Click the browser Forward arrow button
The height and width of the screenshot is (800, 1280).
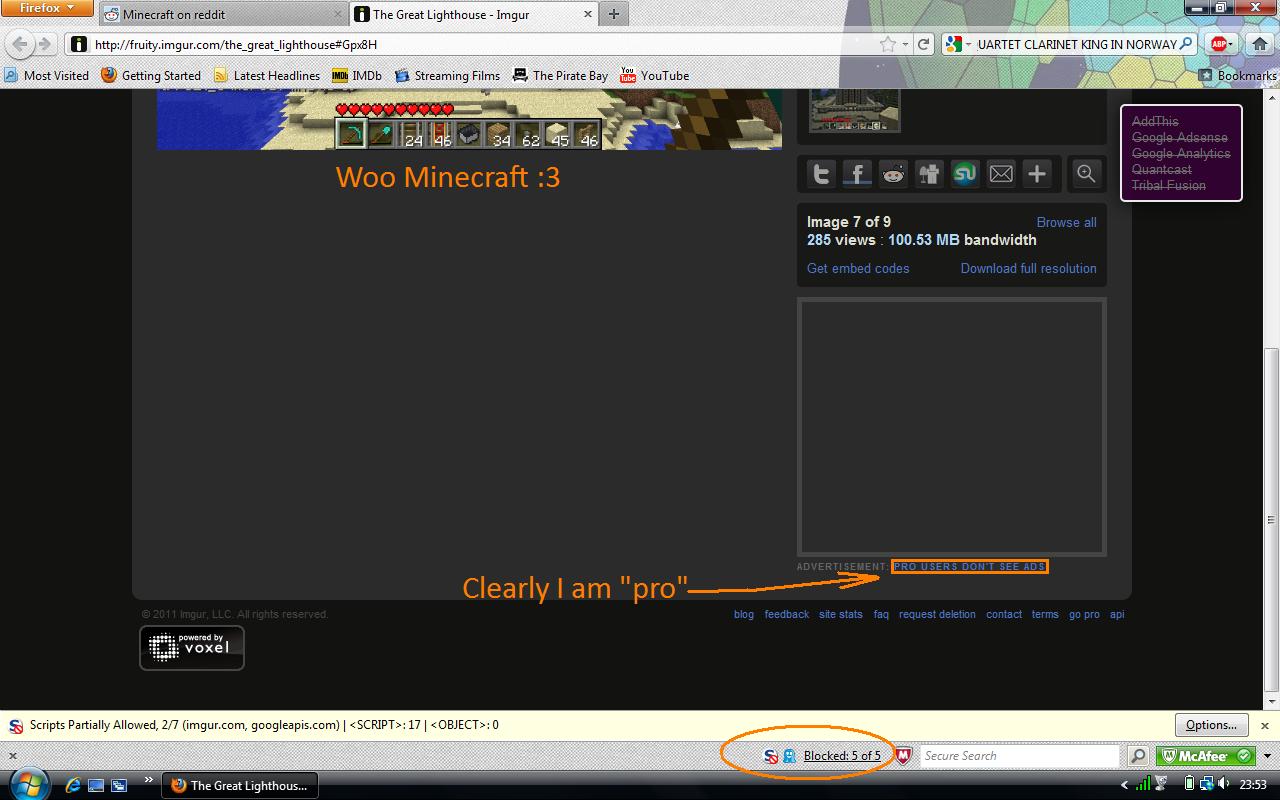[x=43, y=44]
